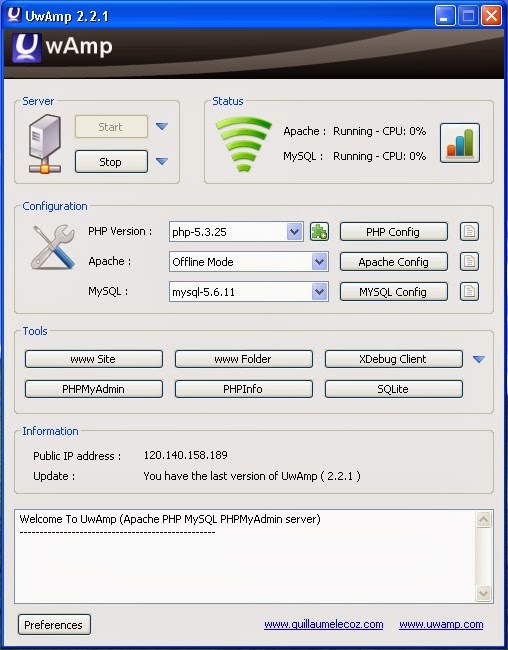This screenshot has width=508, height=650.
Task: Click the public IP address 120.140.158.189
Action: tap(185, 455)
